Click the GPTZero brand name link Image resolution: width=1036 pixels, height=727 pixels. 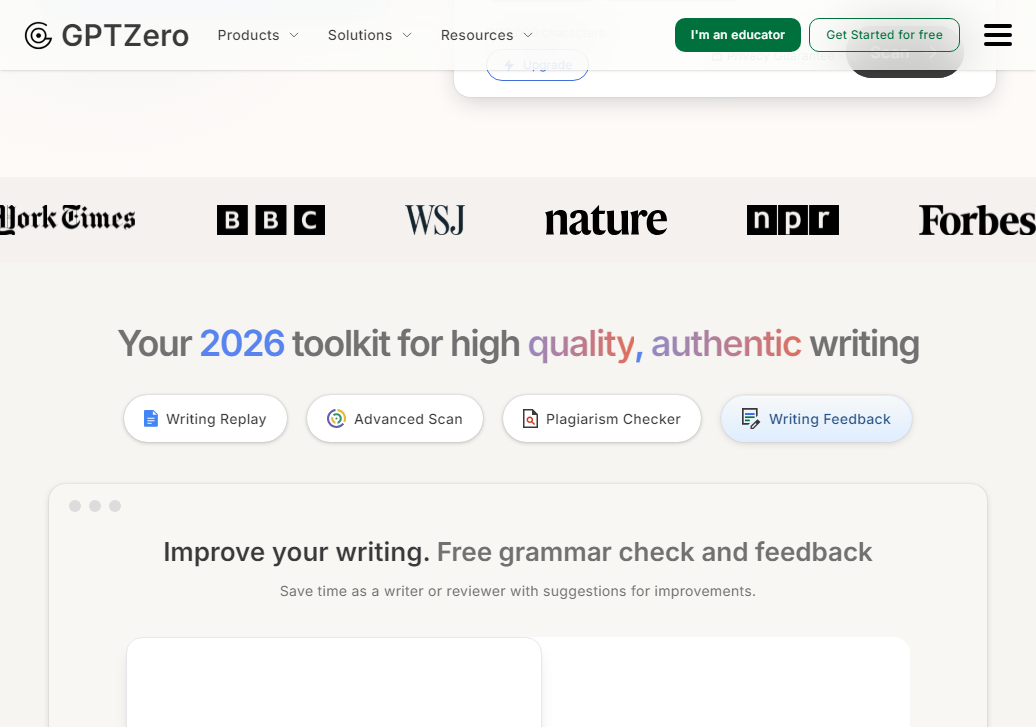click(x=125, y=36)
